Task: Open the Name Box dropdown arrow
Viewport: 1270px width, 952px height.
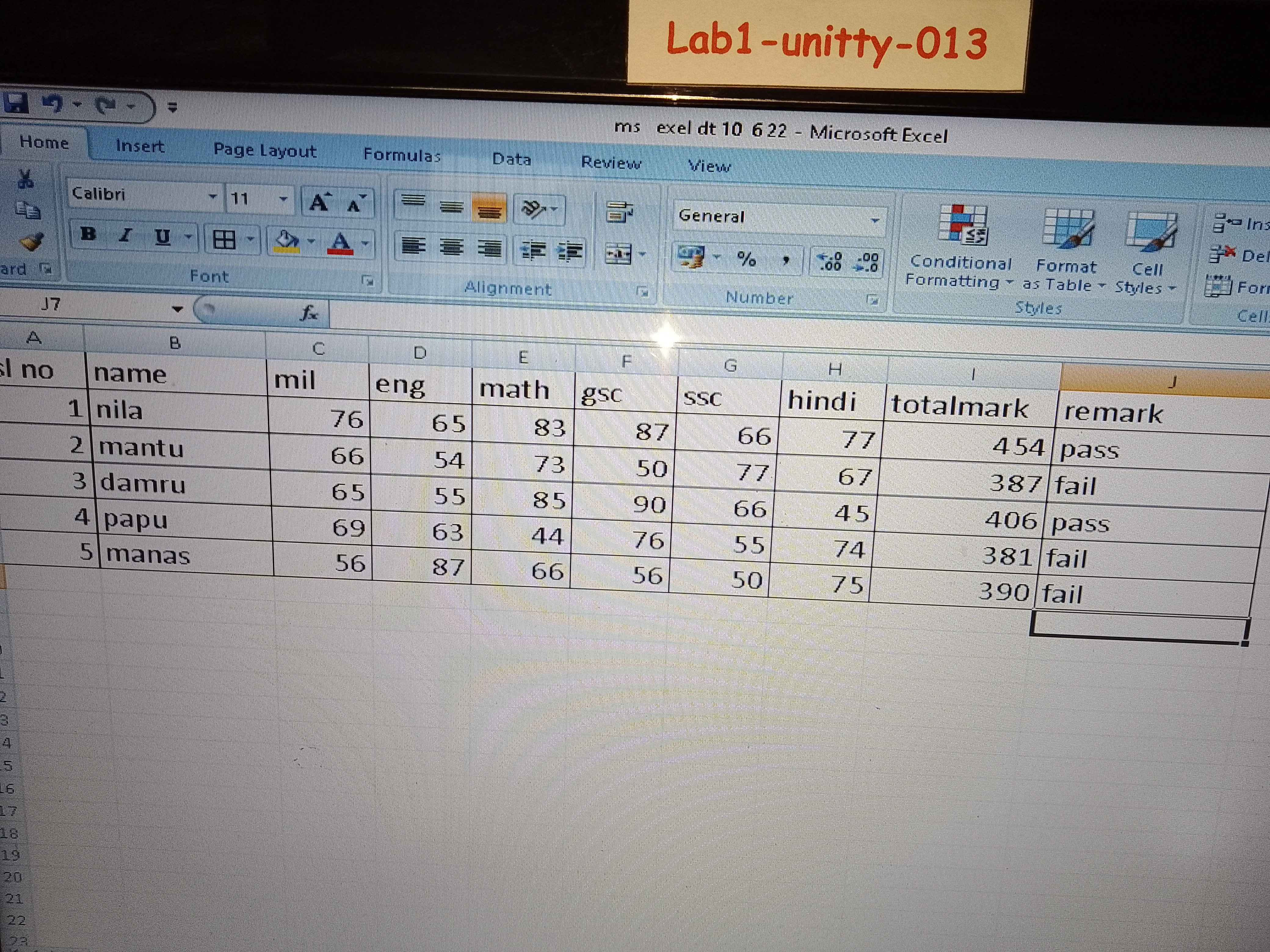Action: click(177, 309)
